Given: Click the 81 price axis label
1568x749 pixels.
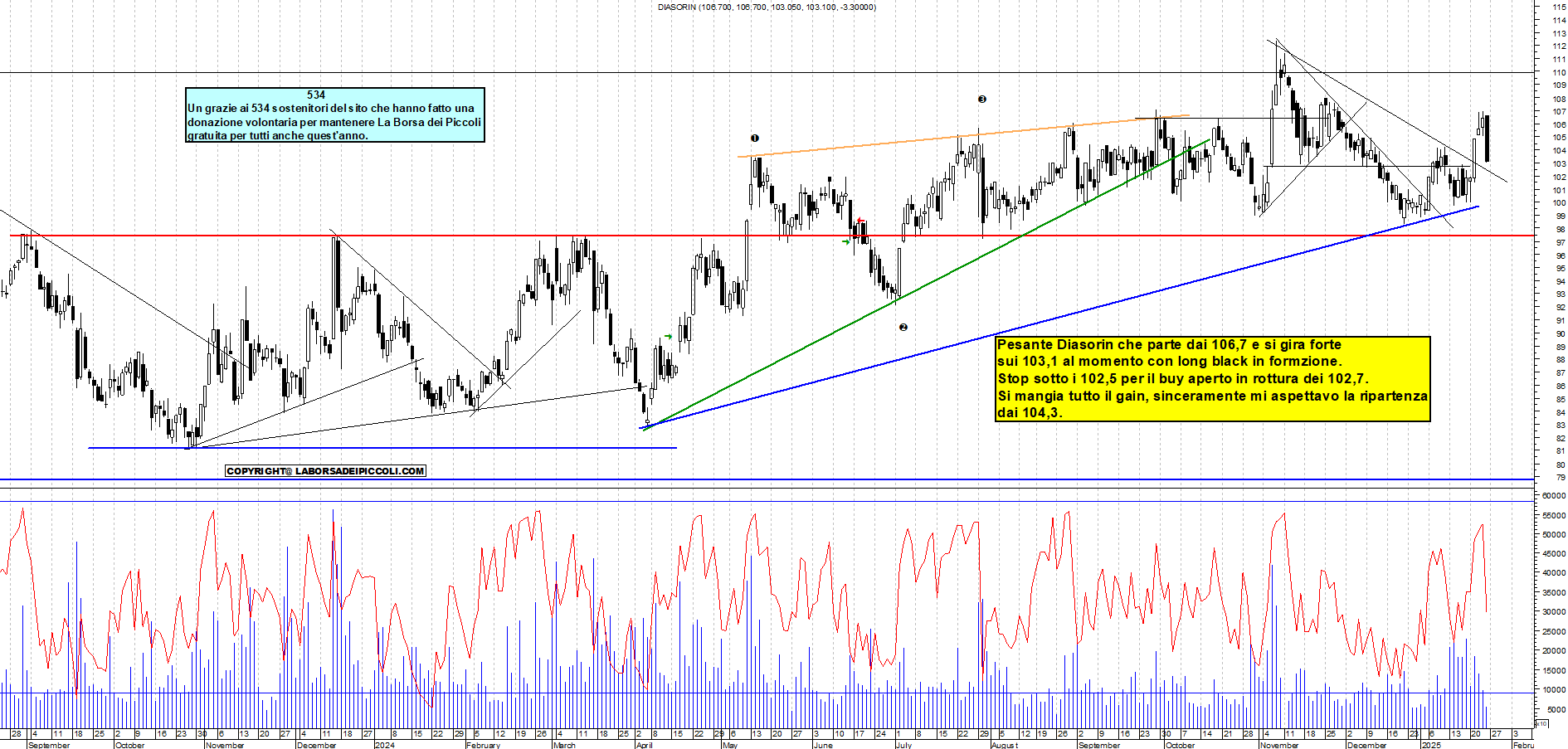Looking at the screenshot, I should coord(1561,451).
